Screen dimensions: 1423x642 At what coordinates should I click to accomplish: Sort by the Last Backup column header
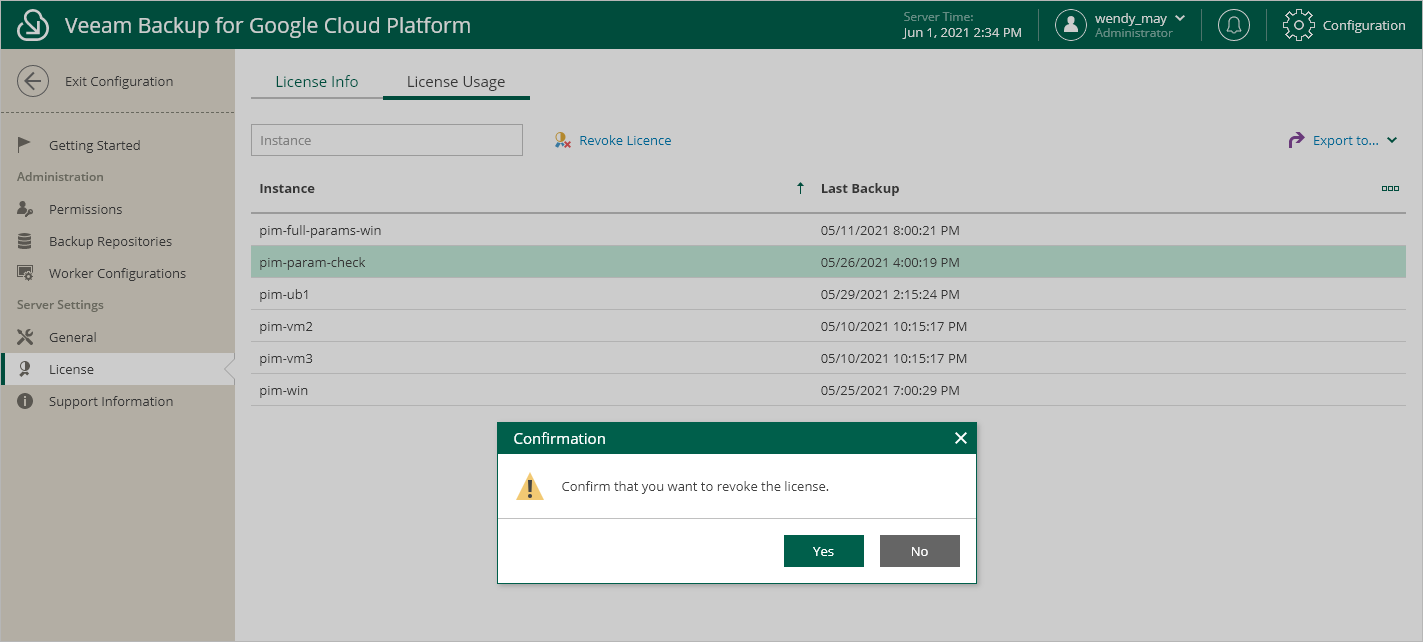pyautogui.click(x=860, y=188)
